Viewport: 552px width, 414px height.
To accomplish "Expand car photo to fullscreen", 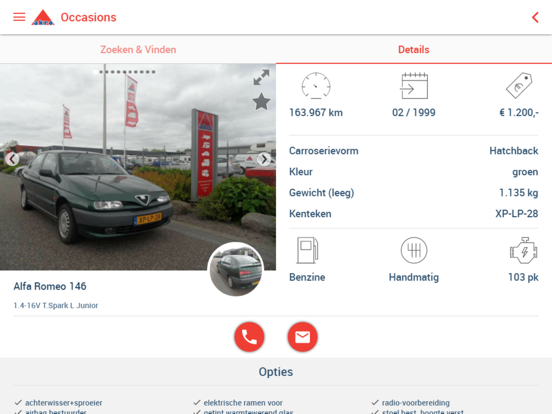I will [x=262, y=77].
